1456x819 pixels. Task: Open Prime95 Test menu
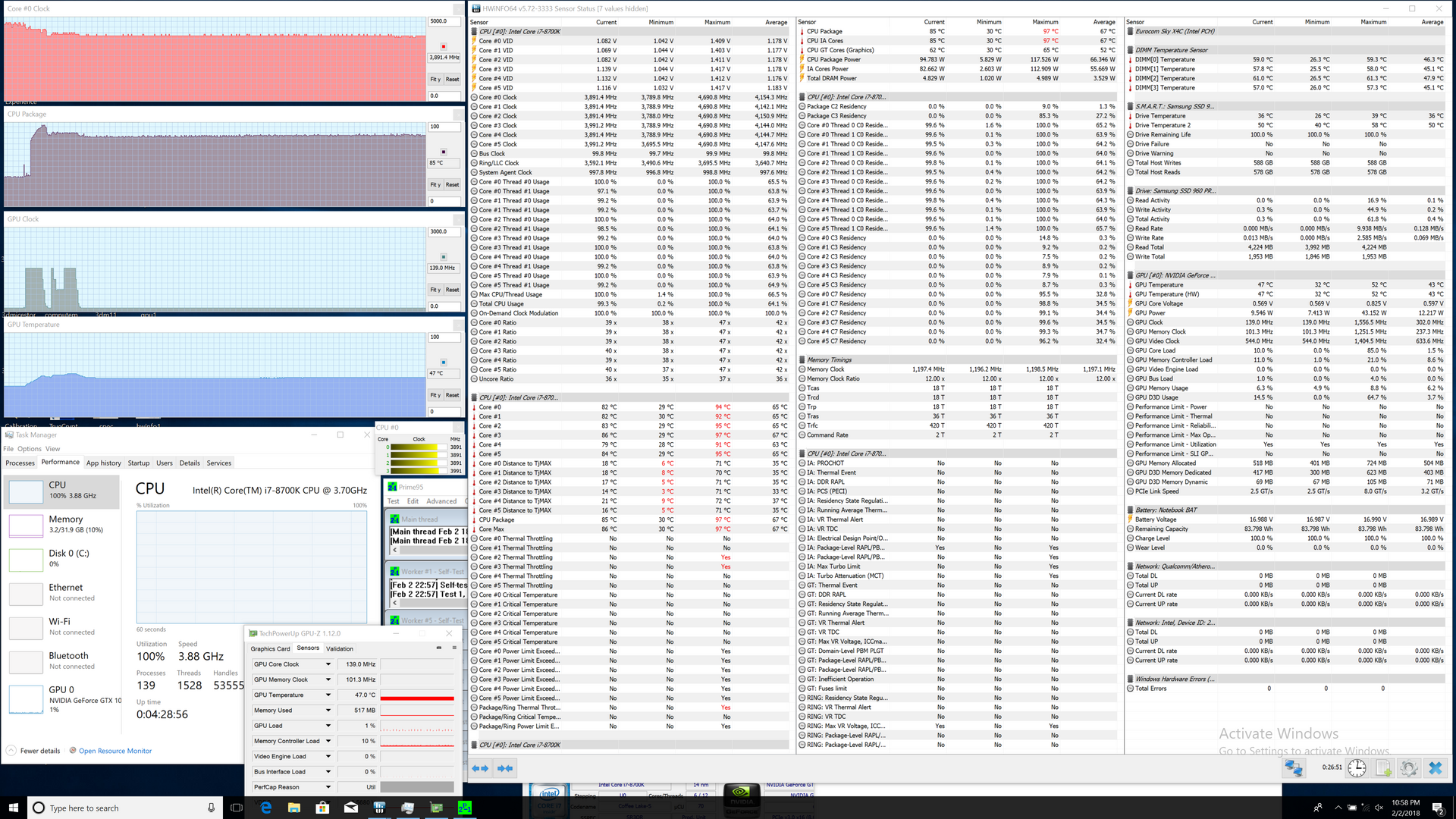coord(393,501)
